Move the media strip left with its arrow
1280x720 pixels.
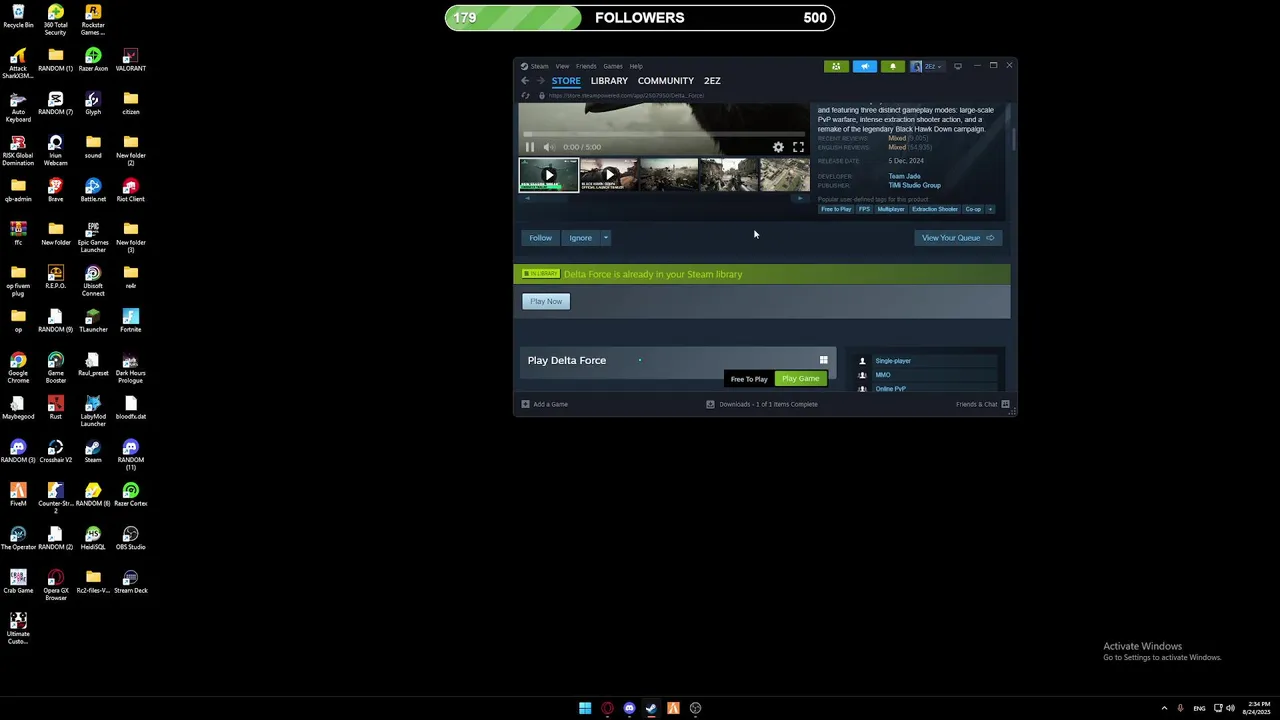[528, 199]
